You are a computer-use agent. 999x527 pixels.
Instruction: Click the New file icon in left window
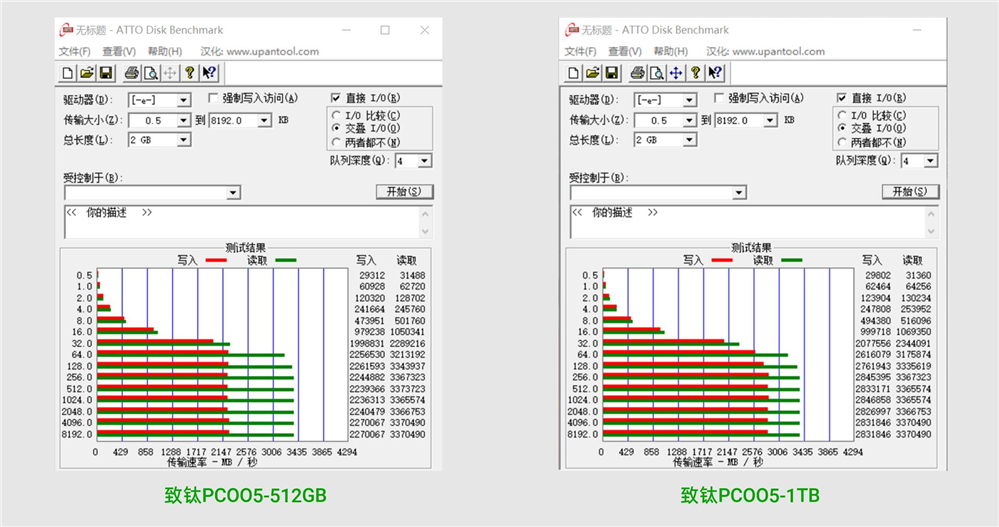pyautogui.click(x=68, y=73)
